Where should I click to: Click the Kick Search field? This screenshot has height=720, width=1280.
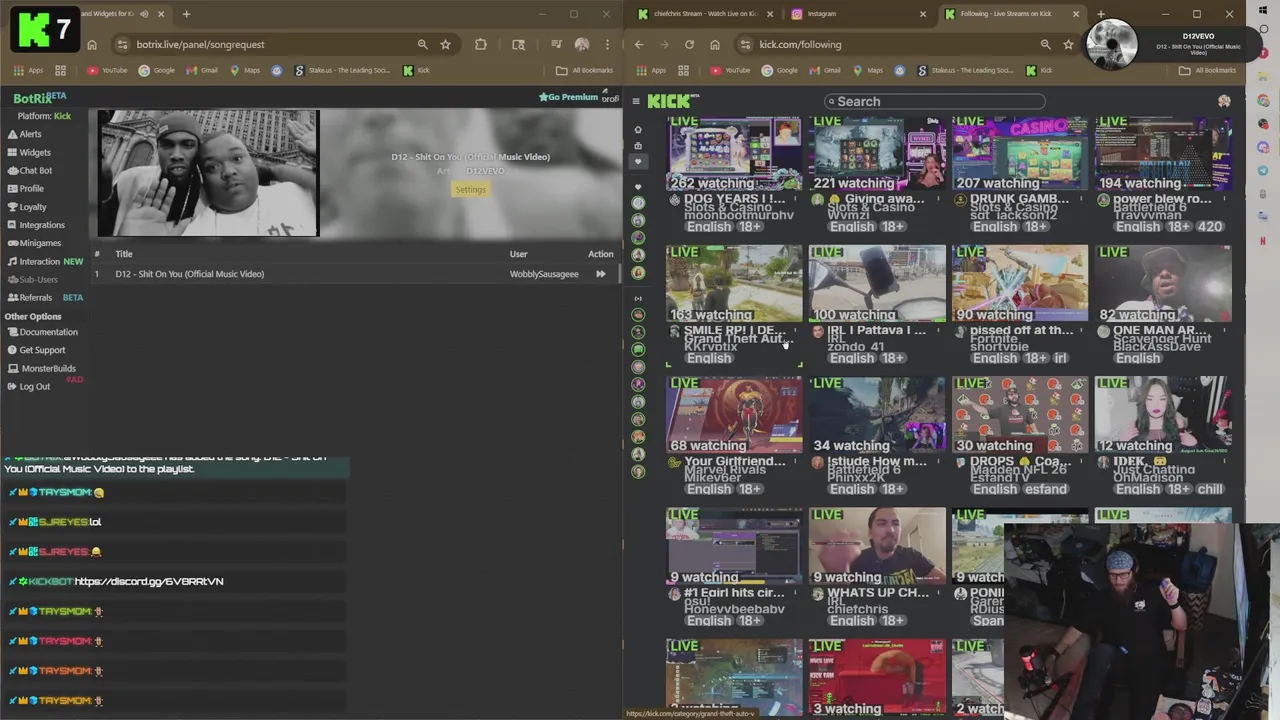point(935,101)
